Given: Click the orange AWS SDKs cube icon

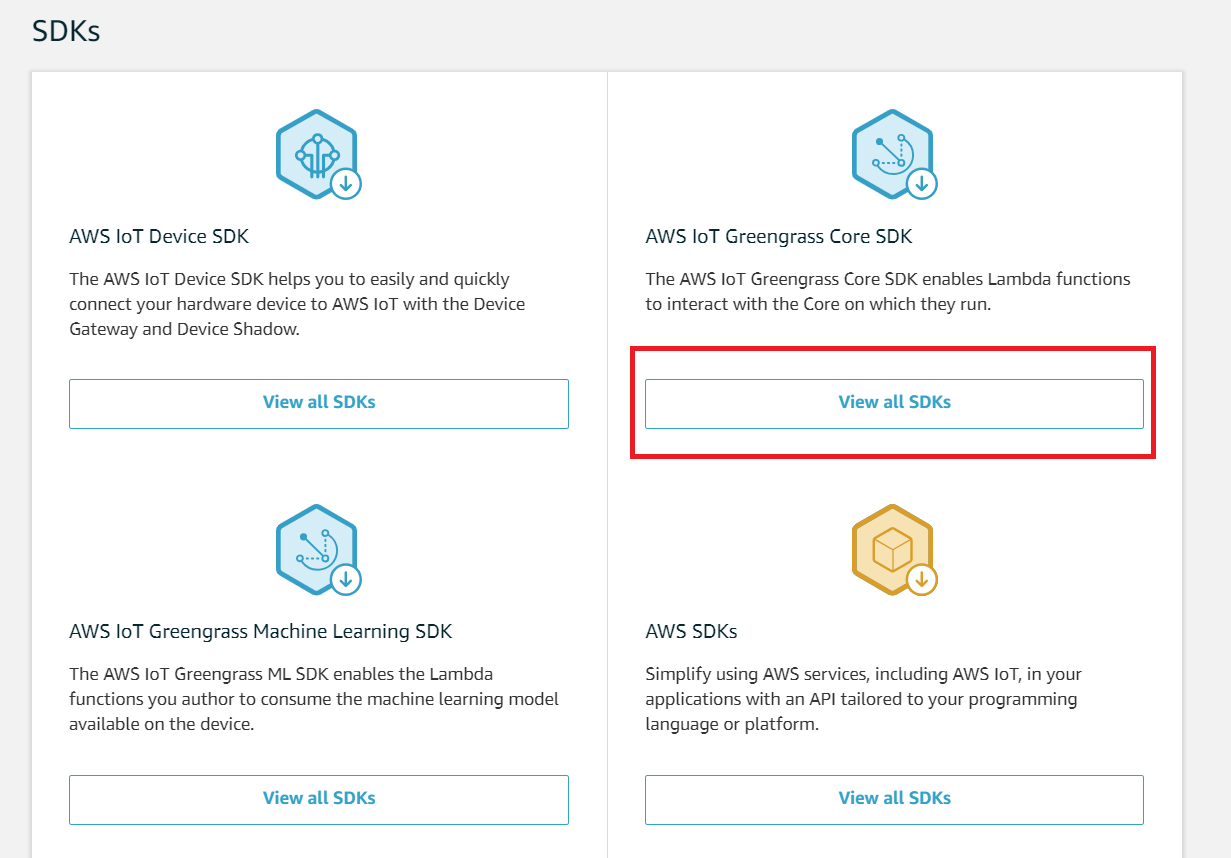Looking at the screenshot, I should point(894,549).
